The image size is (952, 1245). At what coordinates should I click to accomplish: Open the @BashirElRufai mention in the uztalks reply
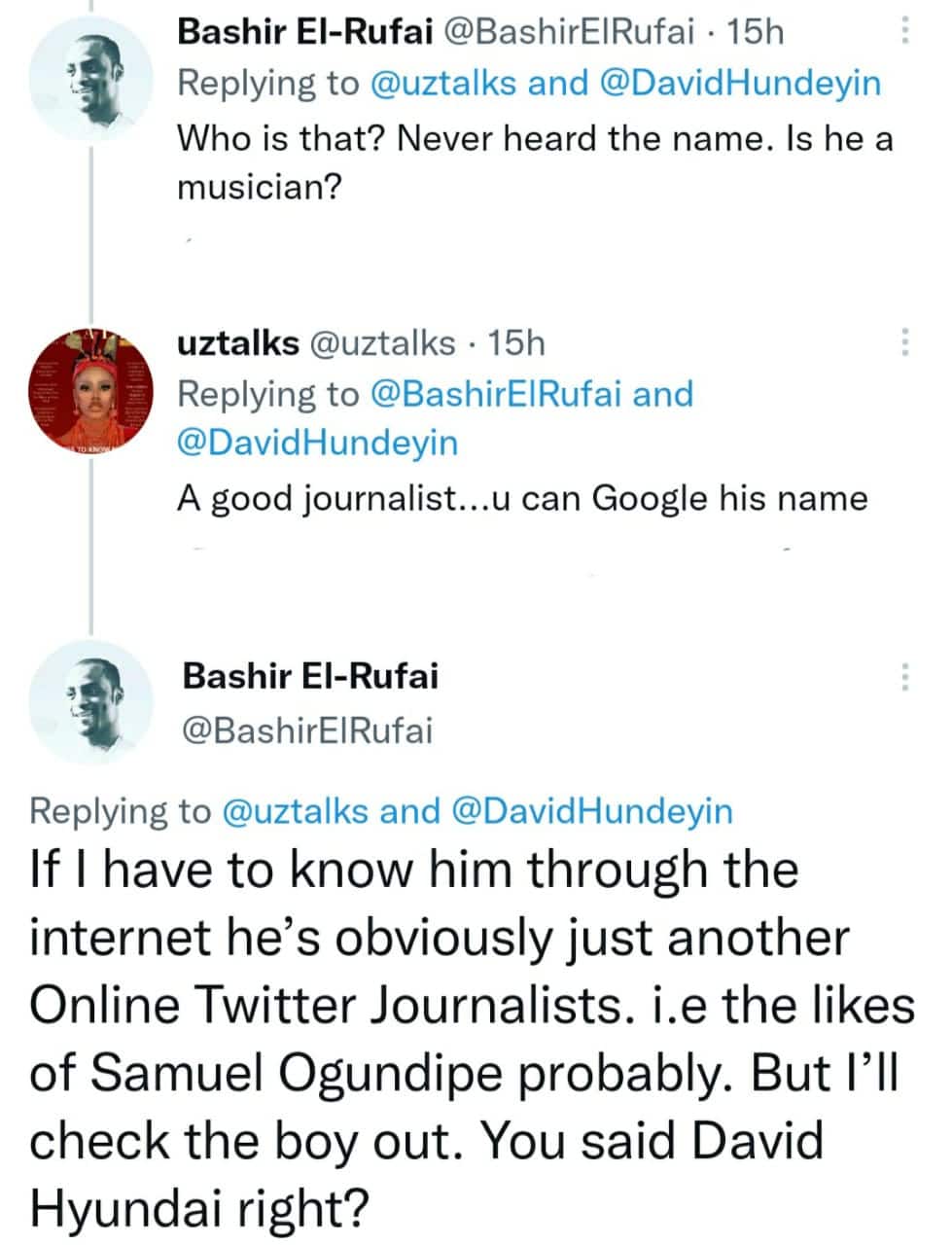(x=497, y=394)
